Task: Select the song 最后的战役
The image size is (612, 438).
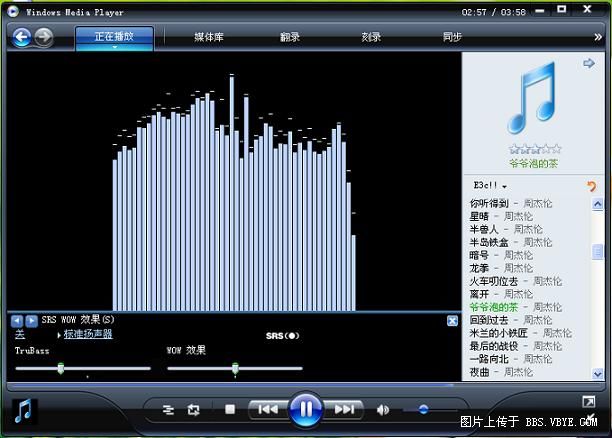Action: (x=516, y=346)
